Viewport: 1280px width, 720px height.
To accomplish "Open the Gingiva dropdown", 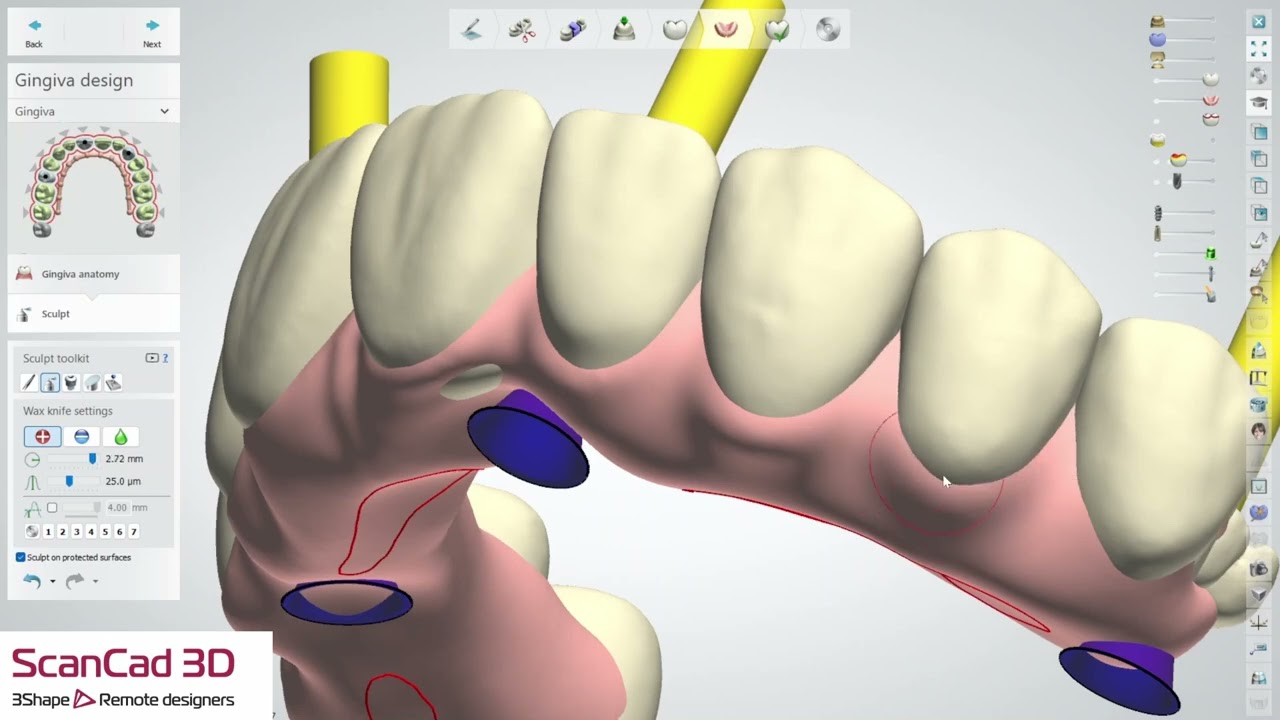I will (x=93, y=111).
